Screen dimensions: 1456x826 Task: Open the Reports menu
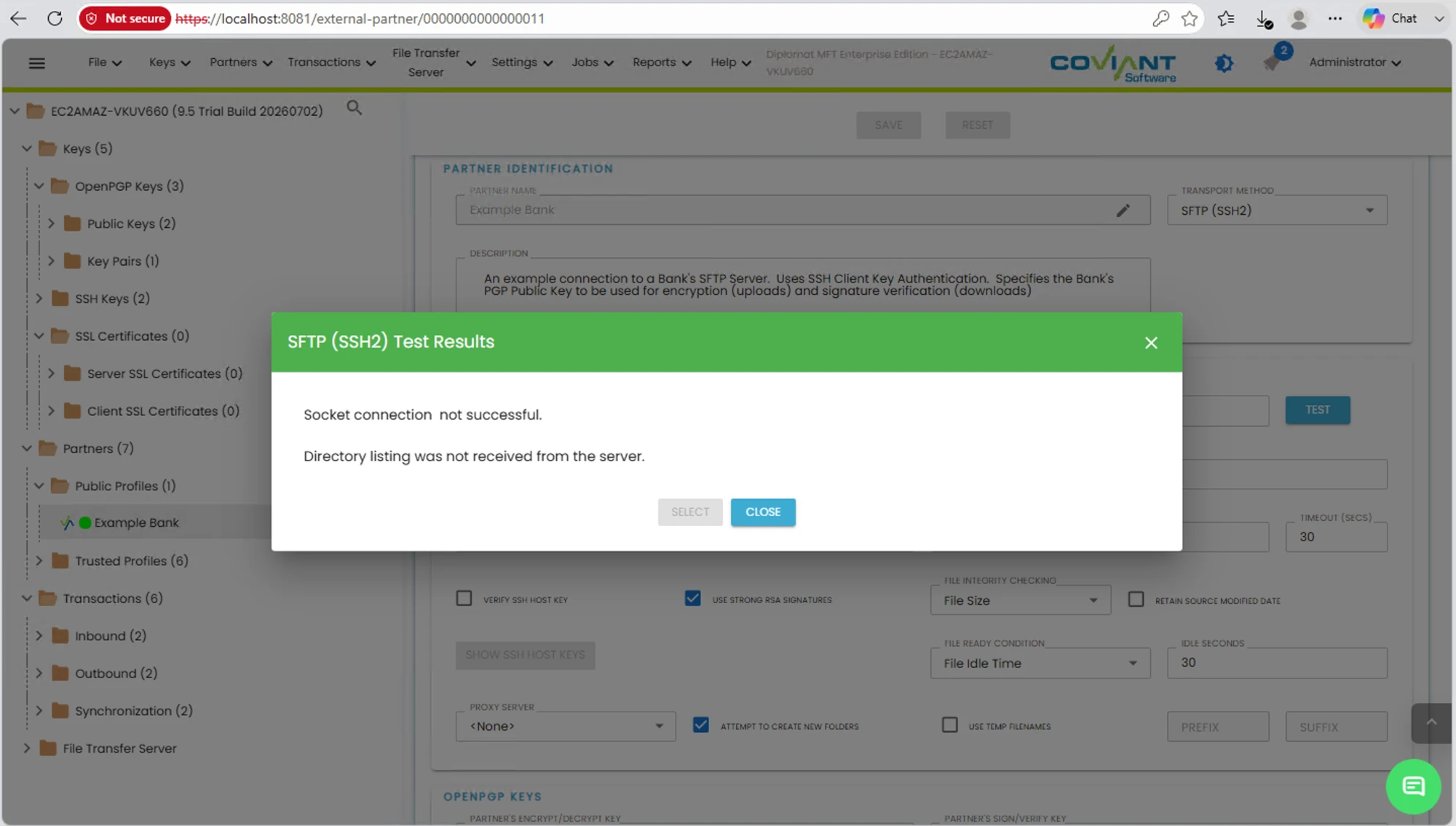click(662, 63)
